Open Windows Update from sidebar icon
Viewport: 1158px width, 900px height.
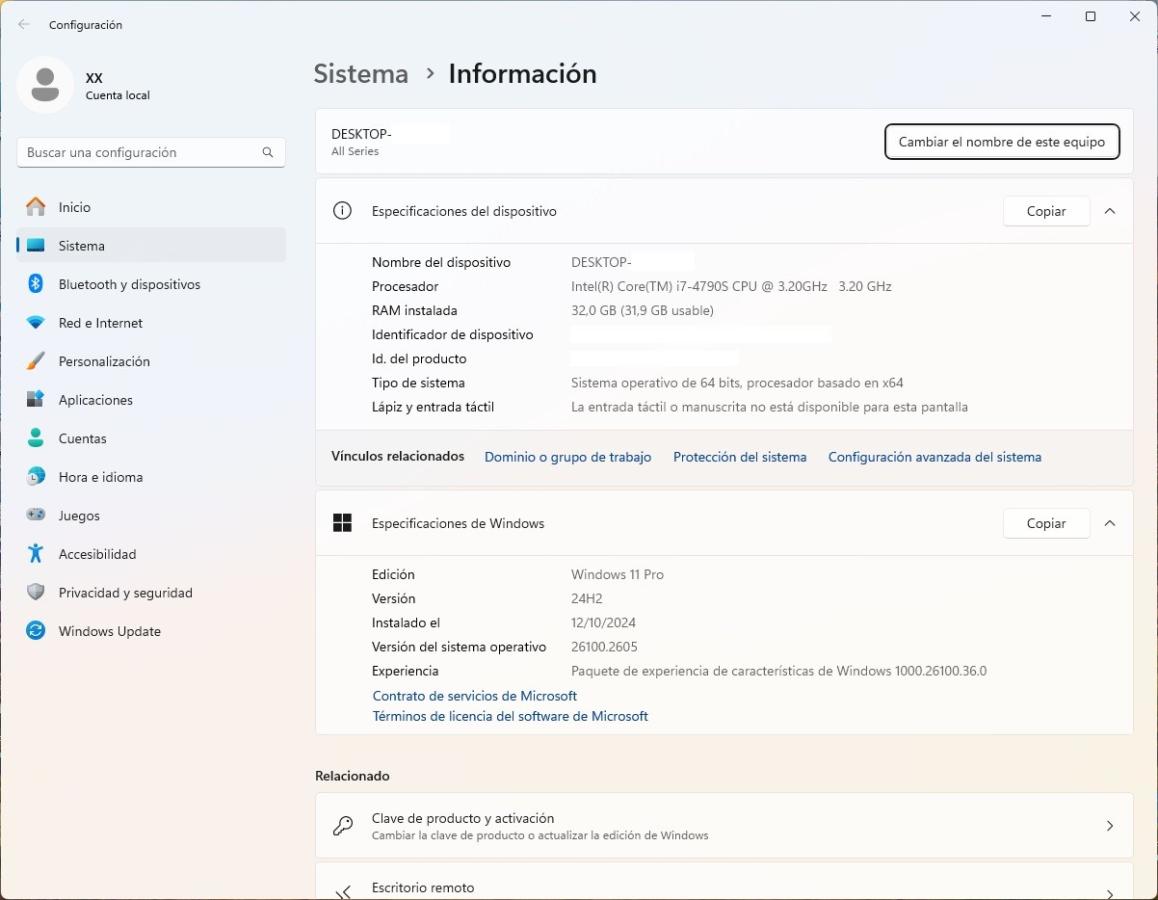pos(36,631)
